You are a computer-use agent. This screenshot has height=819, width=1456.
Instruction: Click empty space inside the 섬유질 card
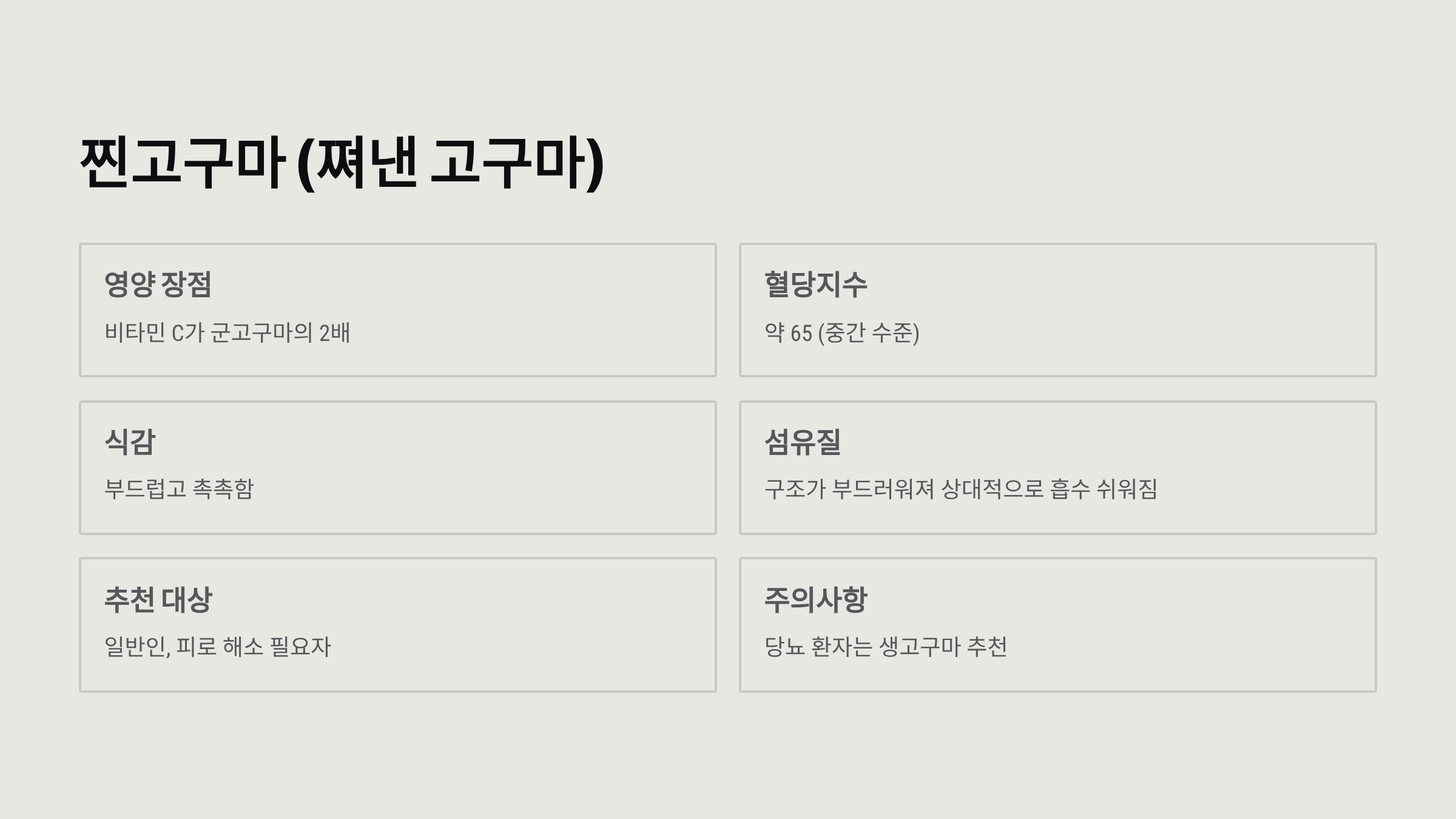click(1274, 449)
